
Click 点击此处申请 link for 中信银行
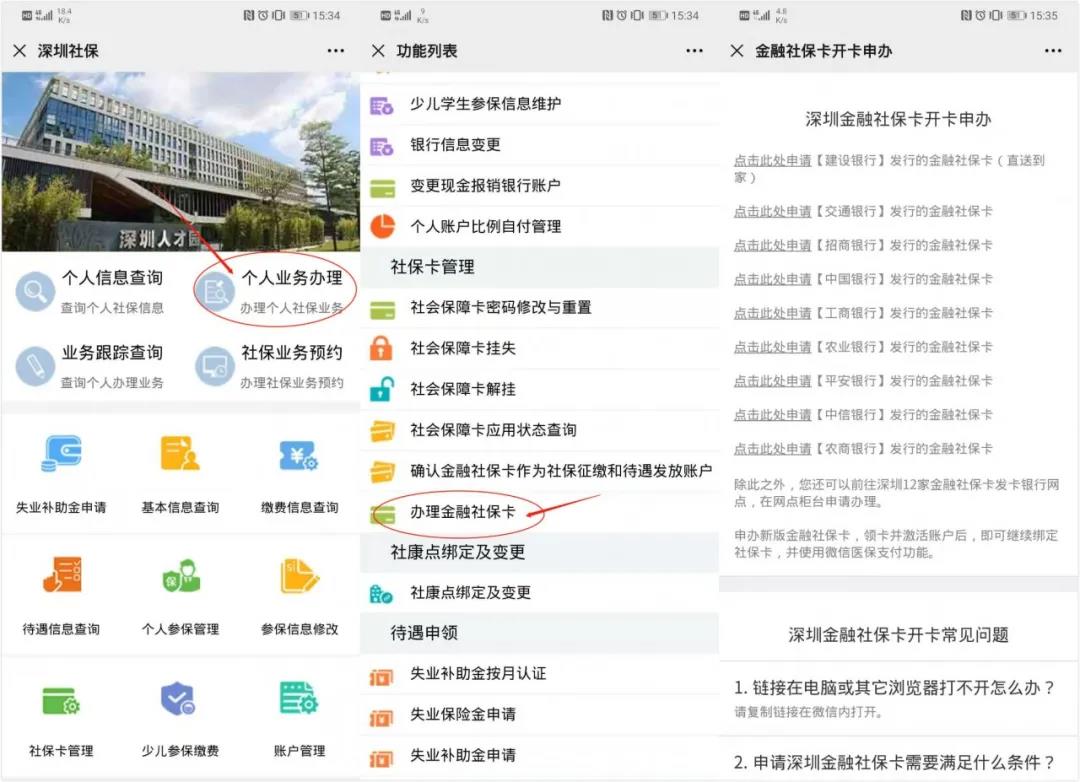click(x=772, y=415)
